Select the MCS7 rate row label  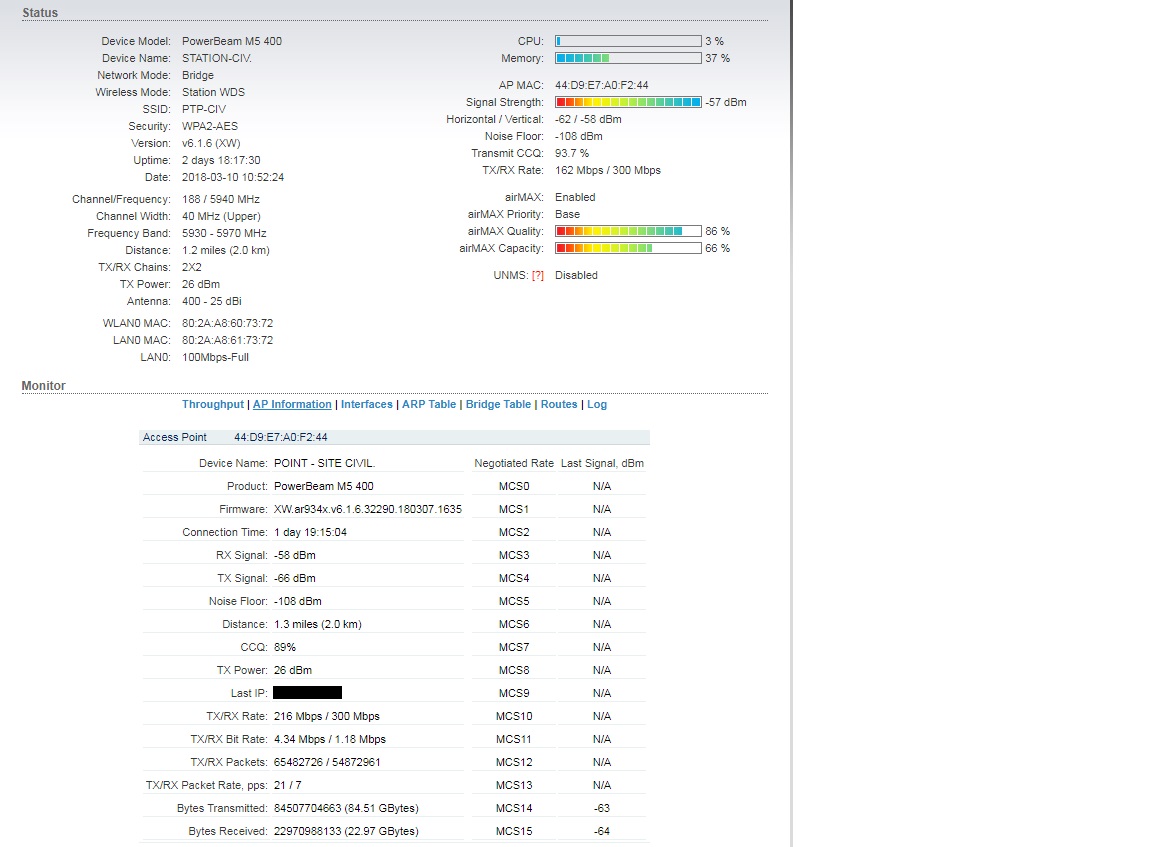coord(514,647)
